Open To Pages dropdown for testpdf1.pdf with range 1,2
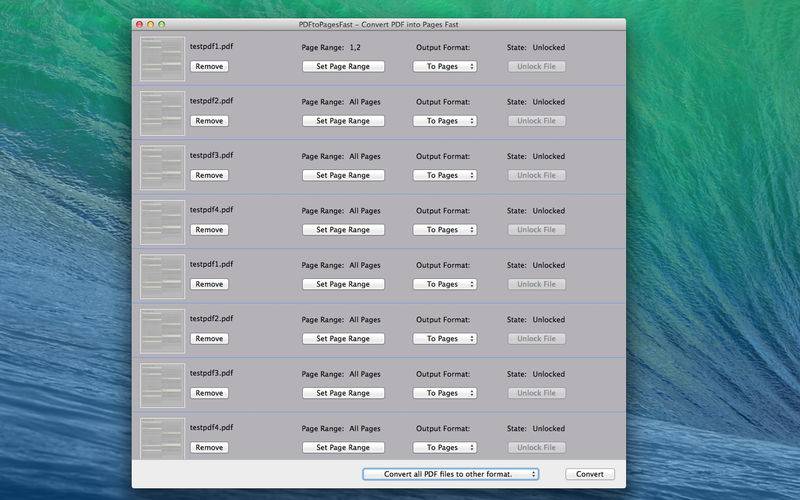 (x=445, y=66)
